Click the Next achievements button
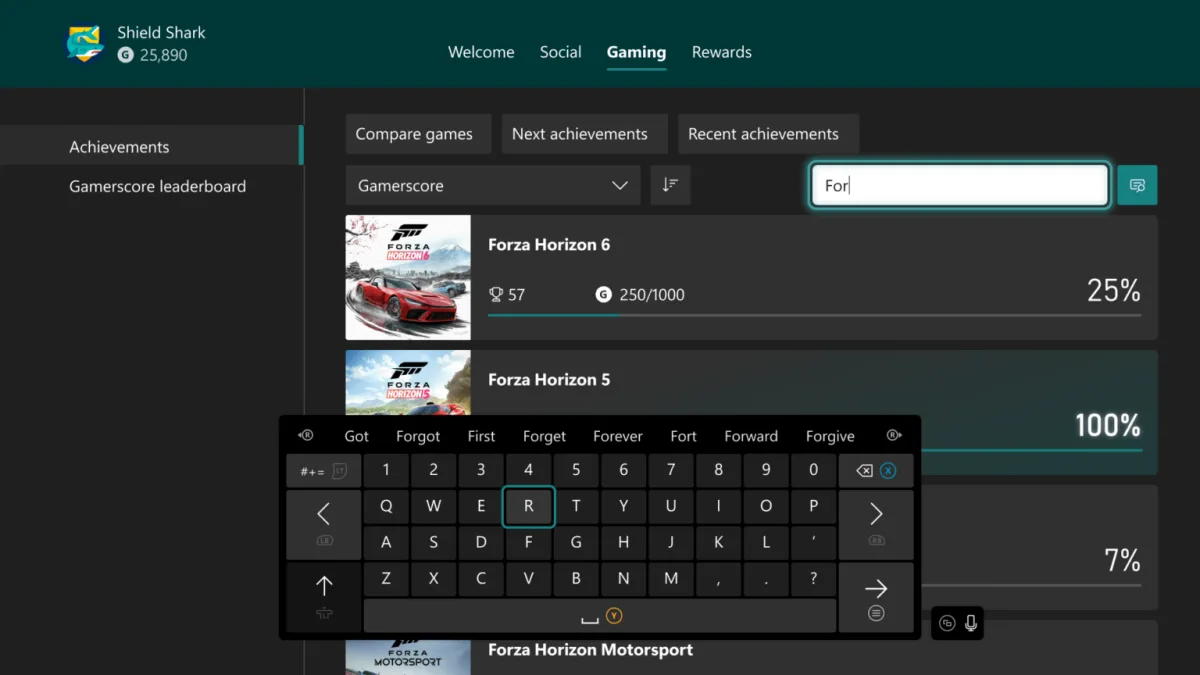1200x675 pixels. [x=584, y=134]
